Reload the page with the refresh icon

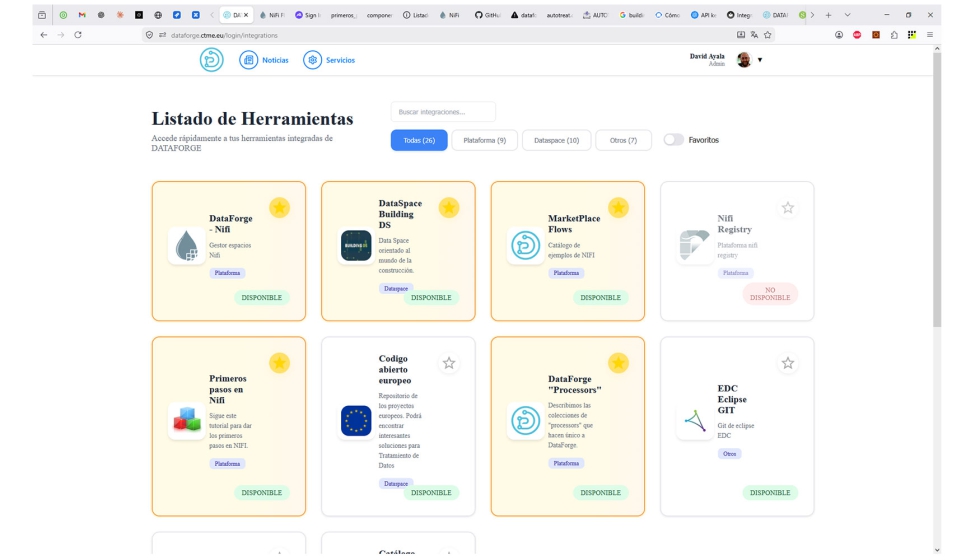coord(78,35)
